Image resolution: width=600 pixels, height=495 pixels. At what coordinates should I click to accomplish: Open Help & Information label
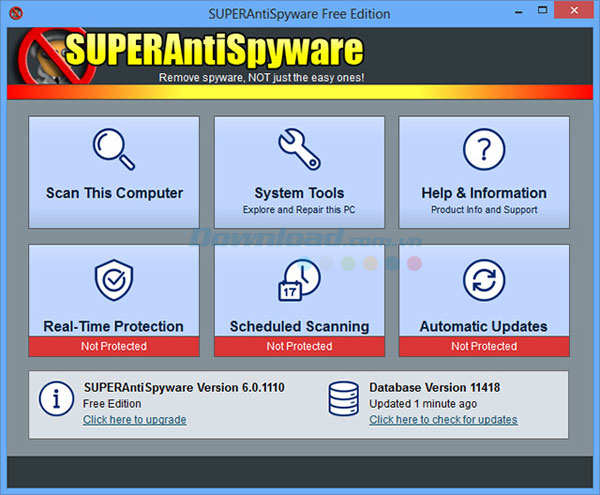[484, 193]
